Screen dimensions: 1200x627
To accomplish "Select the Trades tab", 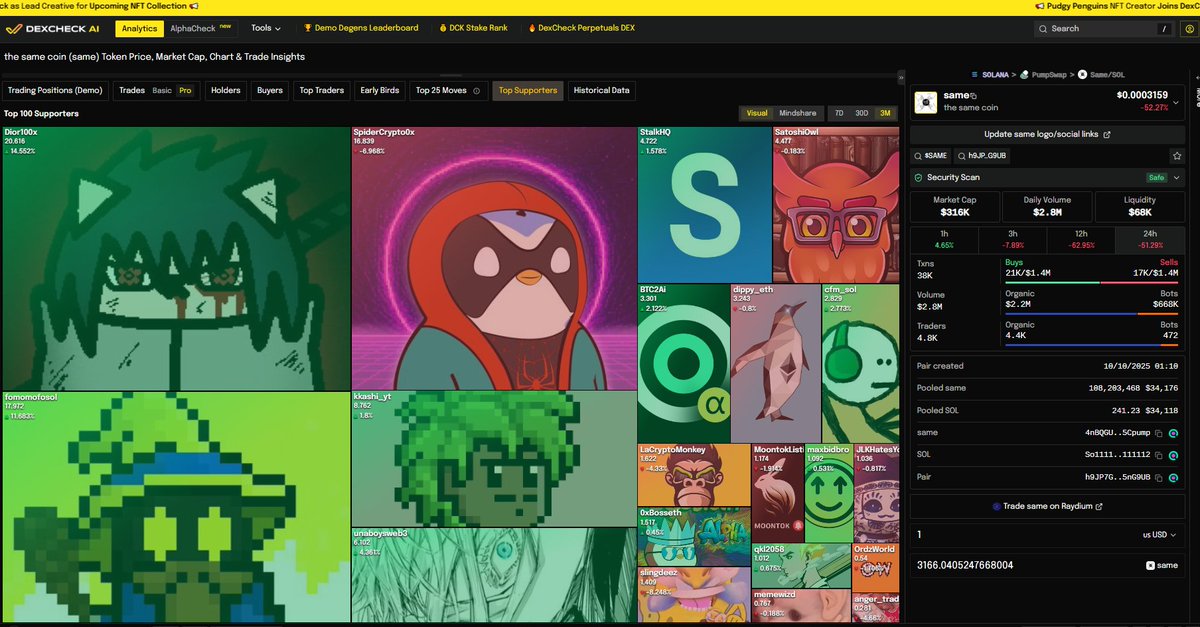I will (x=132, y=90).
